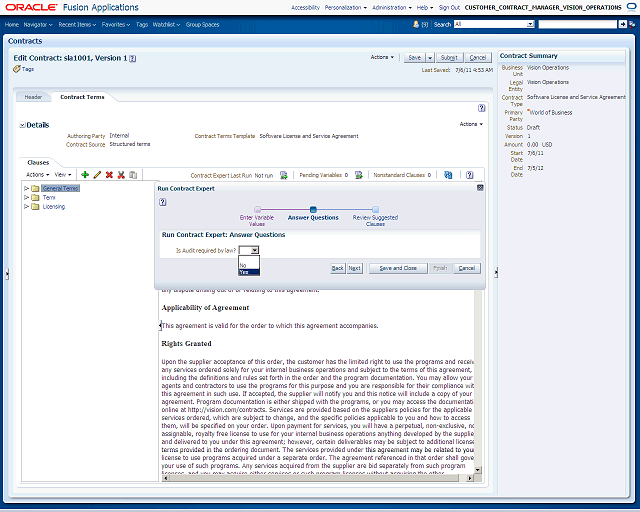Open the Favorites menu
Screen dimensions: 640x512
pyautogui.click(x=116, y=25)
